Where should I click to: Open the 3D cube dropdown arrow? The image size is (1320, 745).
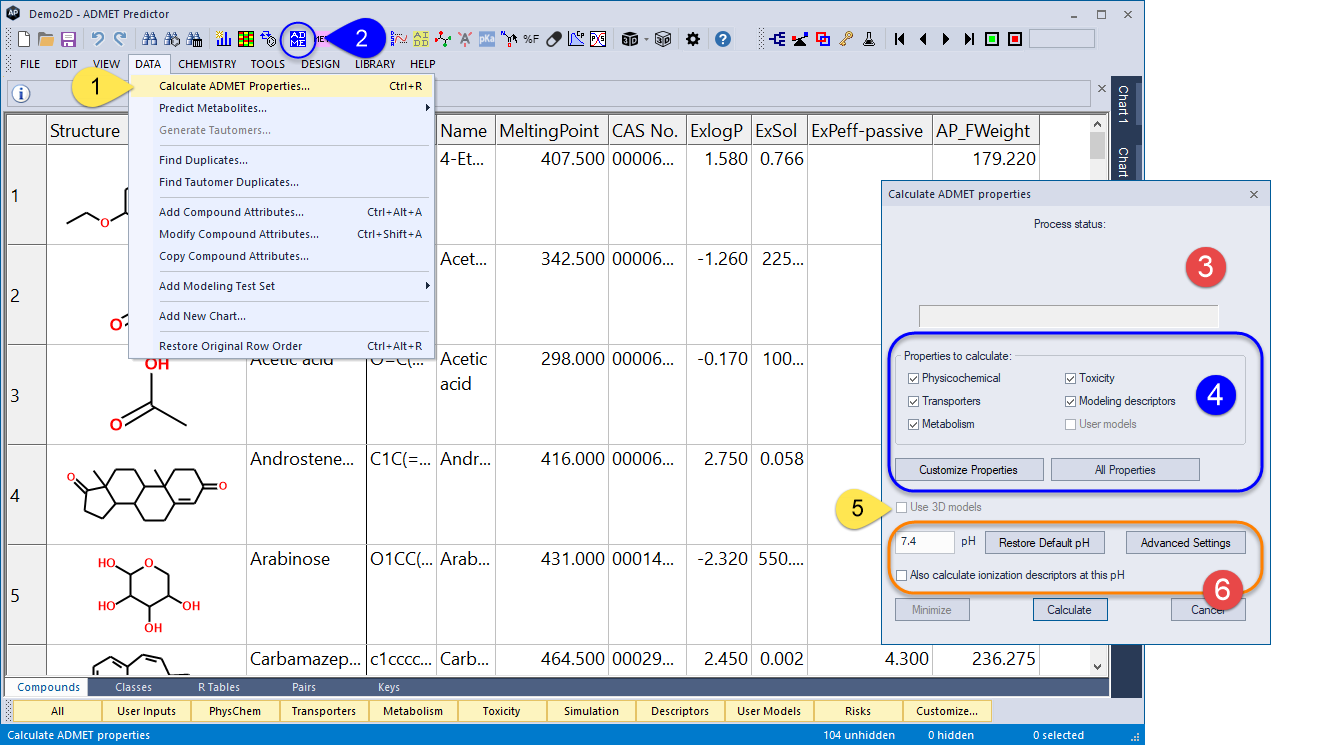[647, 39]
